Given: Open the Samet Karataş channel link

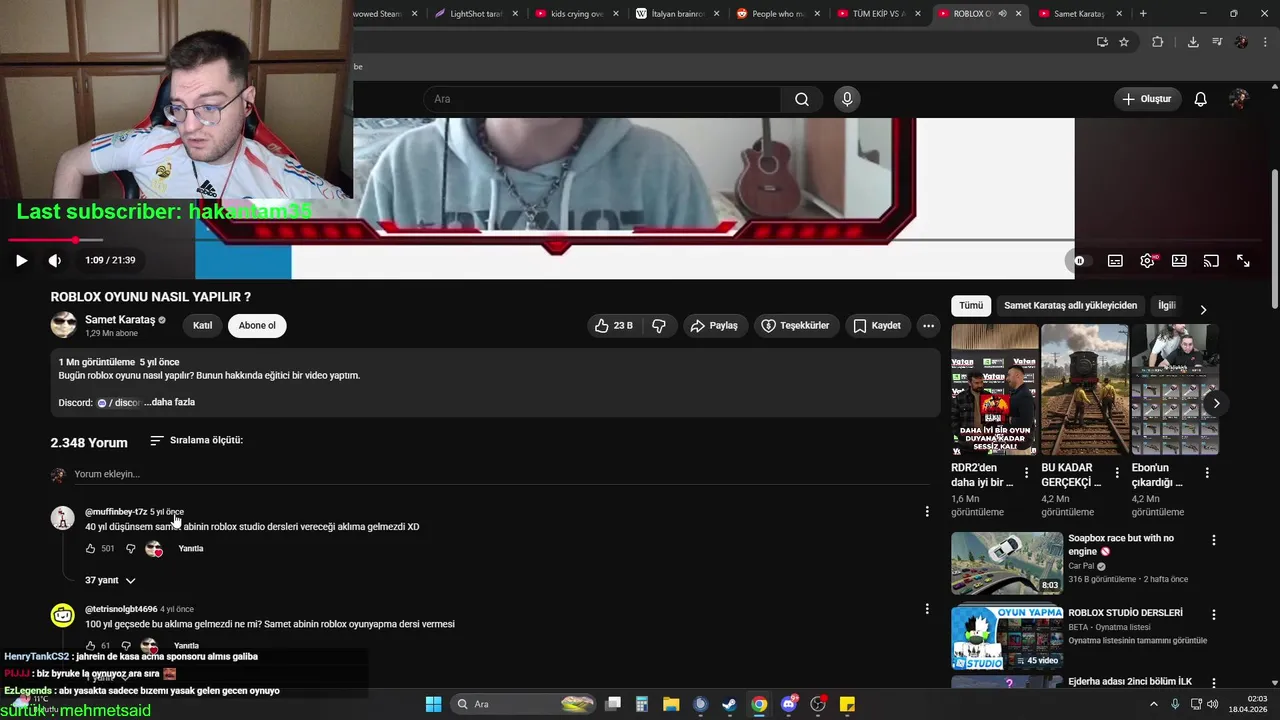Looking at the screenshot, I should [x=120, y=320].
